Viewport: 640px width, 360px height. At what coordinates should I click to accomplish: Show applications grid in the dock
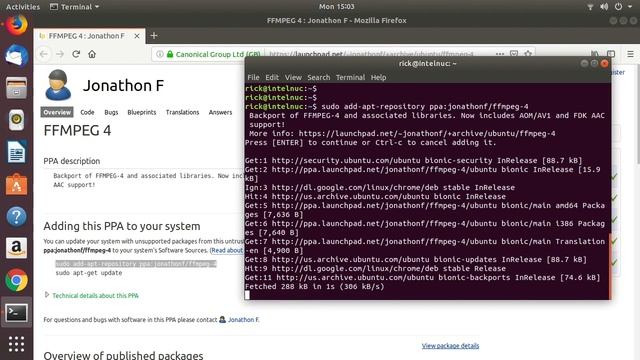[x=16, y=344]
